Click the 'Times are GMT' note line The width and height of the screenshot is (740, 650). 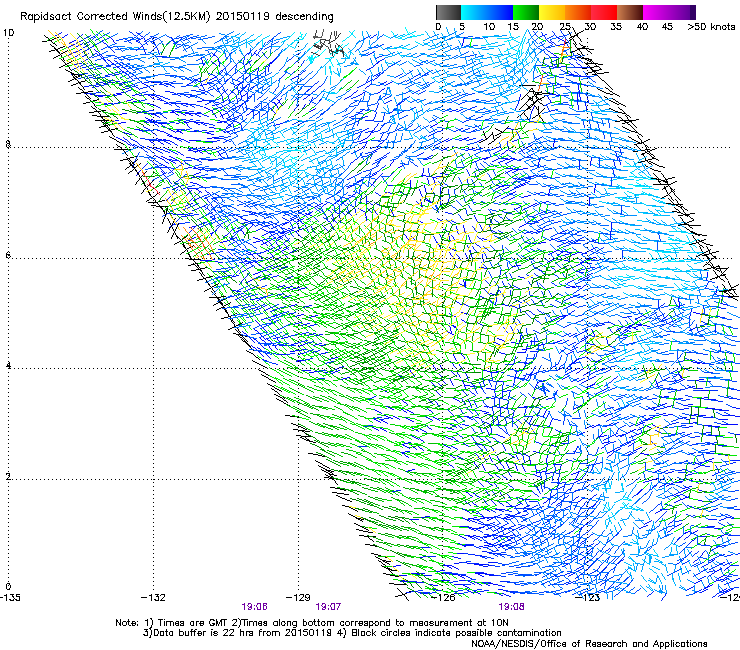coord(312,623)
